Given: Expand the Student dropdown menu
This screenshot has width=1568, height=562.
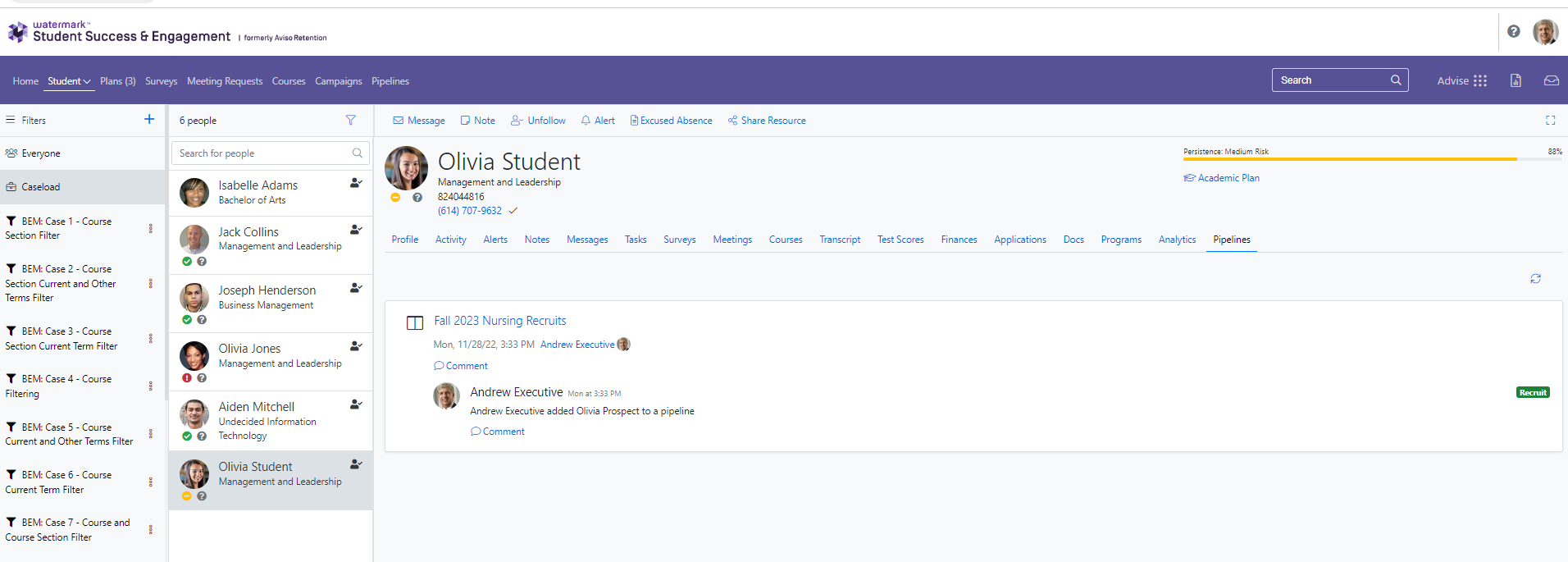Looking at the screenshot, I should point(69,81).
